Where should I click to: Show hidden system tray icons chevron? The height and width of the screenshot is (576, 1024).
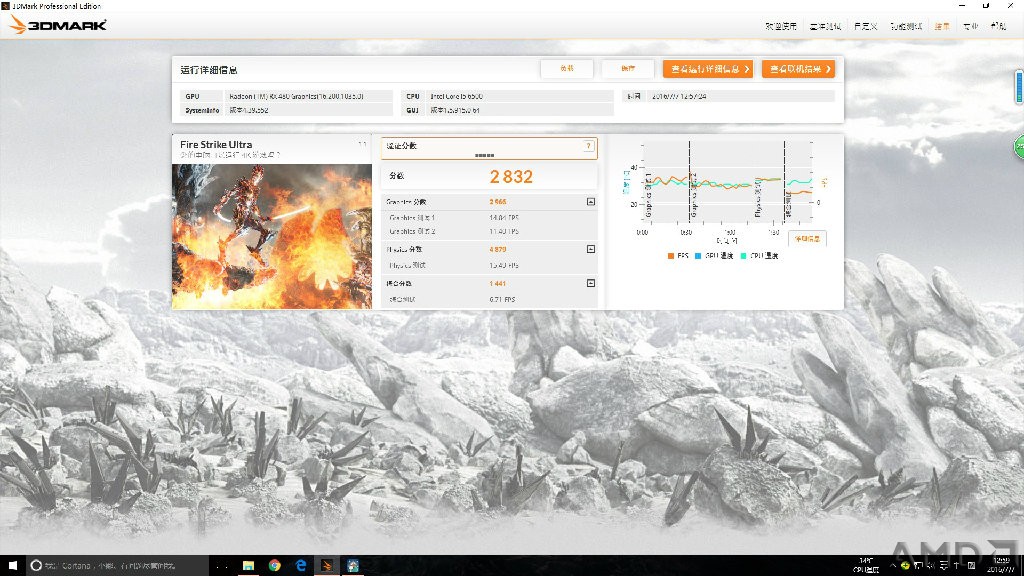click(x=893, y=566)
